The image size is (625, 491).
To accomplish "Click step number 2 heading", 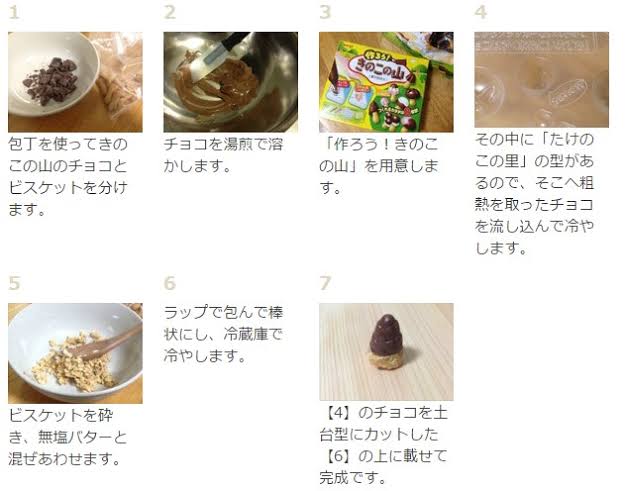I will [x=170, y=12].
